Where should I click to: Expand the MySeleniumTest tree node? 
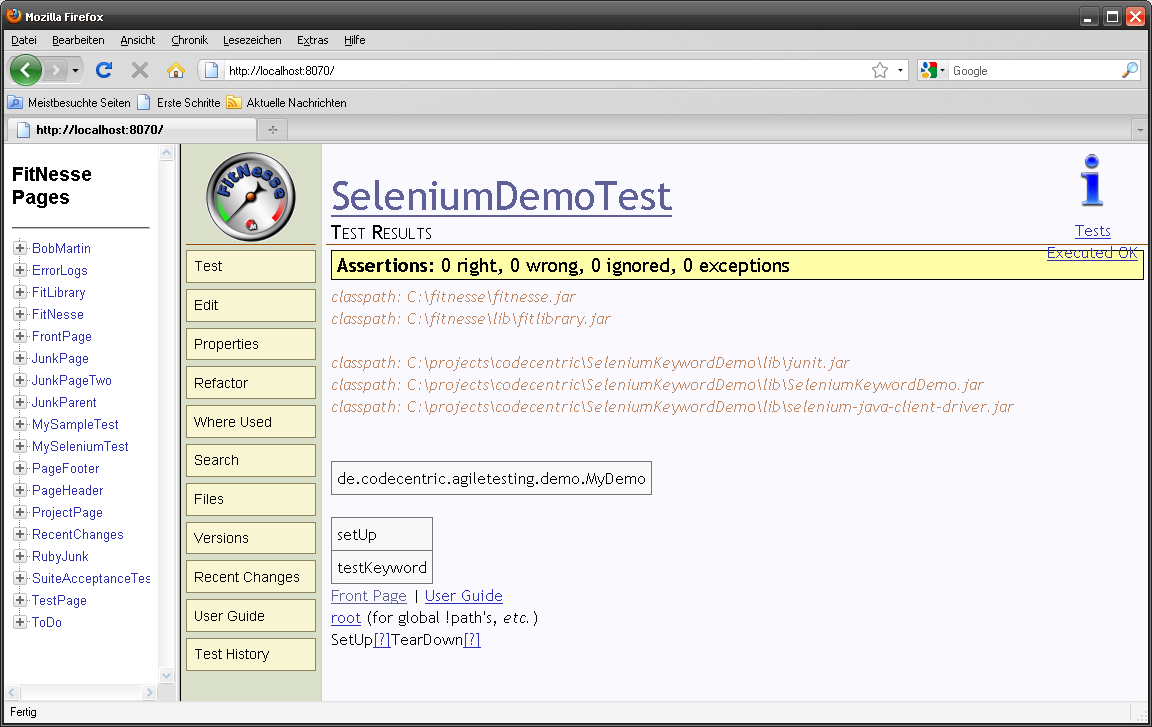pos(21,446)
